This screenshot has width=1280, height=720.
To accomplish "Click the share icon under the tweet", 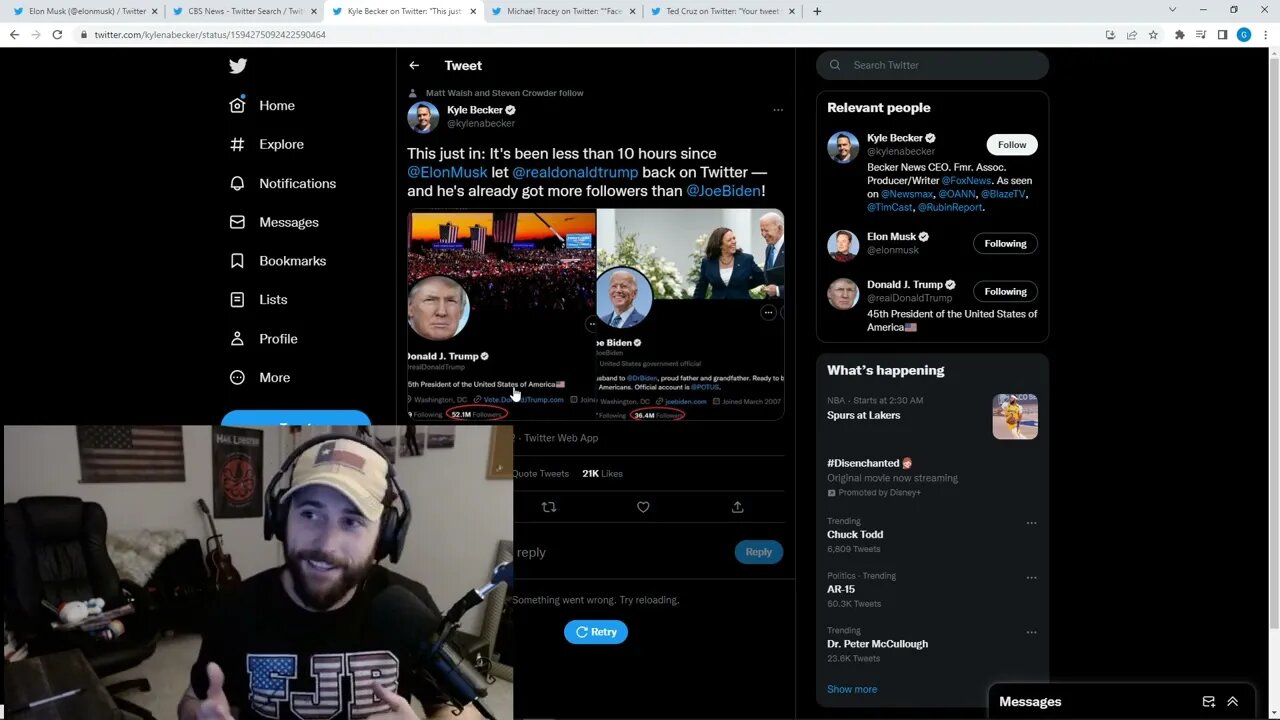I will coord(737,507).
